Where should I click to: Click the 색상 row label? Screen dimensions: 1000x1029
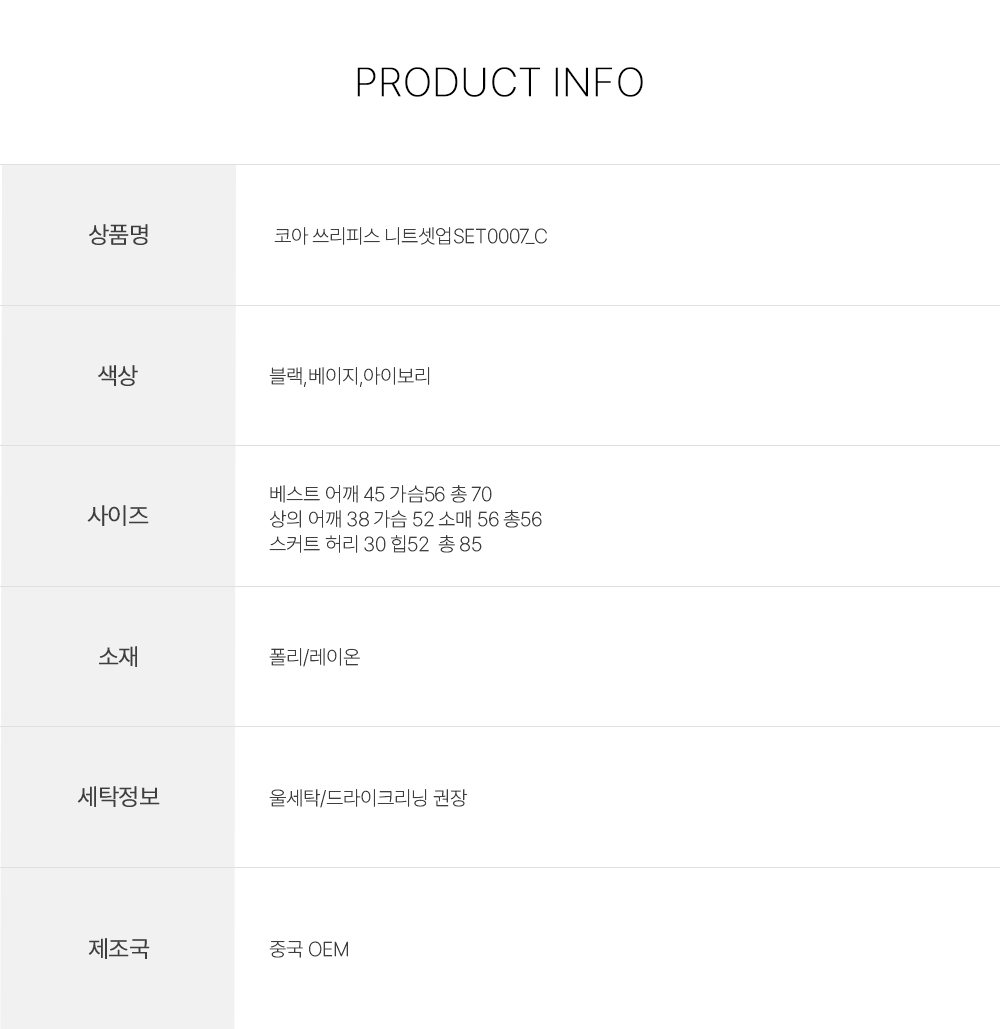click(118, 376)
